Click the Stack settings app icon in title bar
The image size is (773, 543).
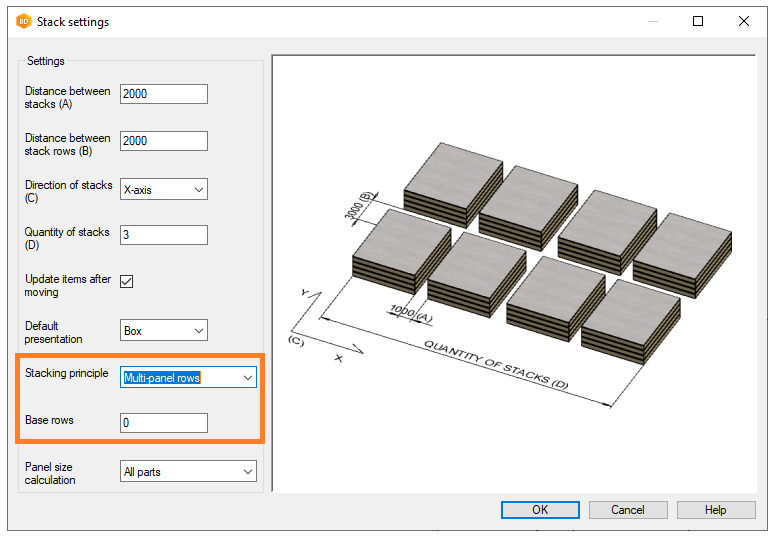click(x=23, y=21)
